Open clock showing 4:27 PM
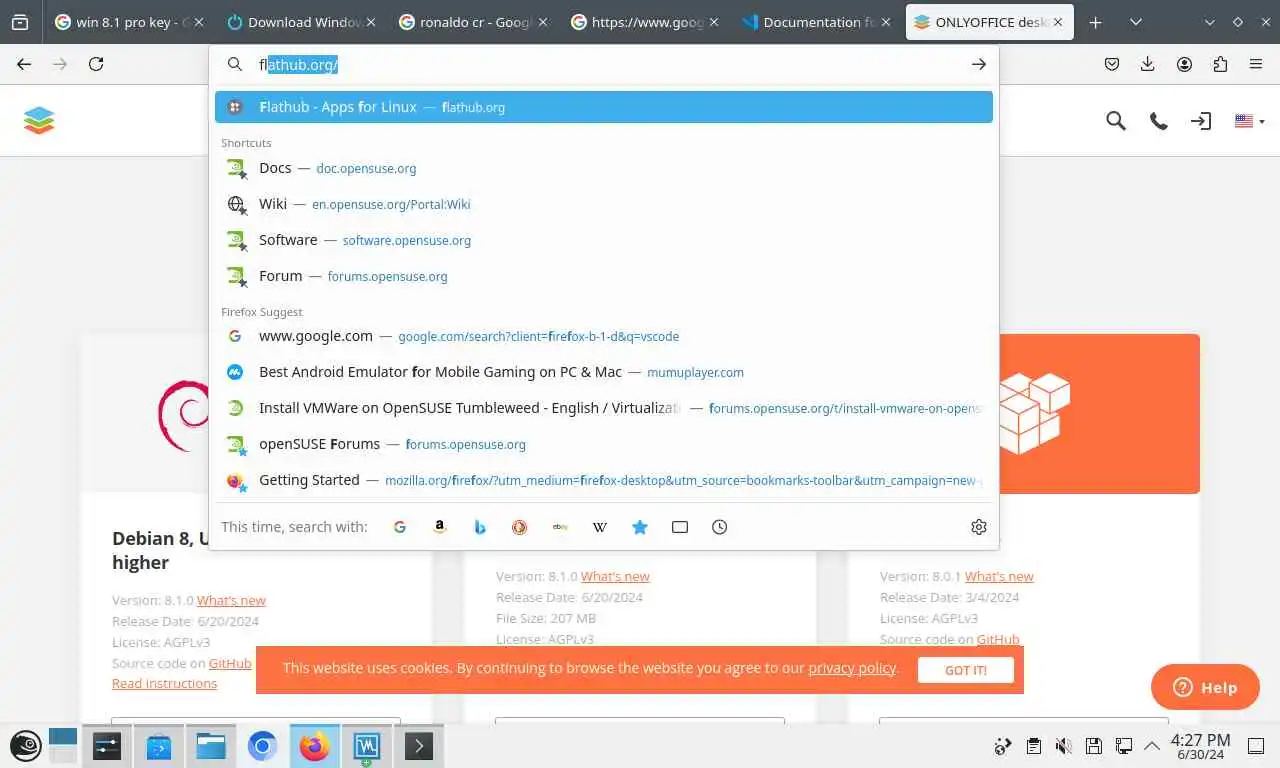1280x768 pixels. tap(1200, 745)
